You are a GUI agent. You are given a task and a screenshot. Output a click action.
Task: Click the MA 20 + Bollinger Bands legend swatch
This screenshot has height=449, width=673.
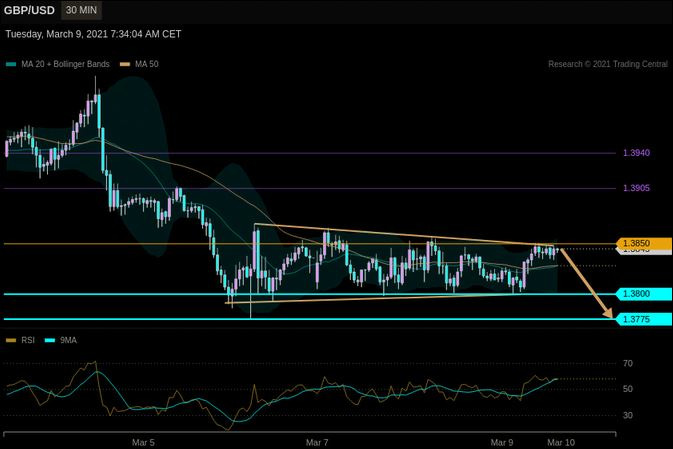click(11, 64)
